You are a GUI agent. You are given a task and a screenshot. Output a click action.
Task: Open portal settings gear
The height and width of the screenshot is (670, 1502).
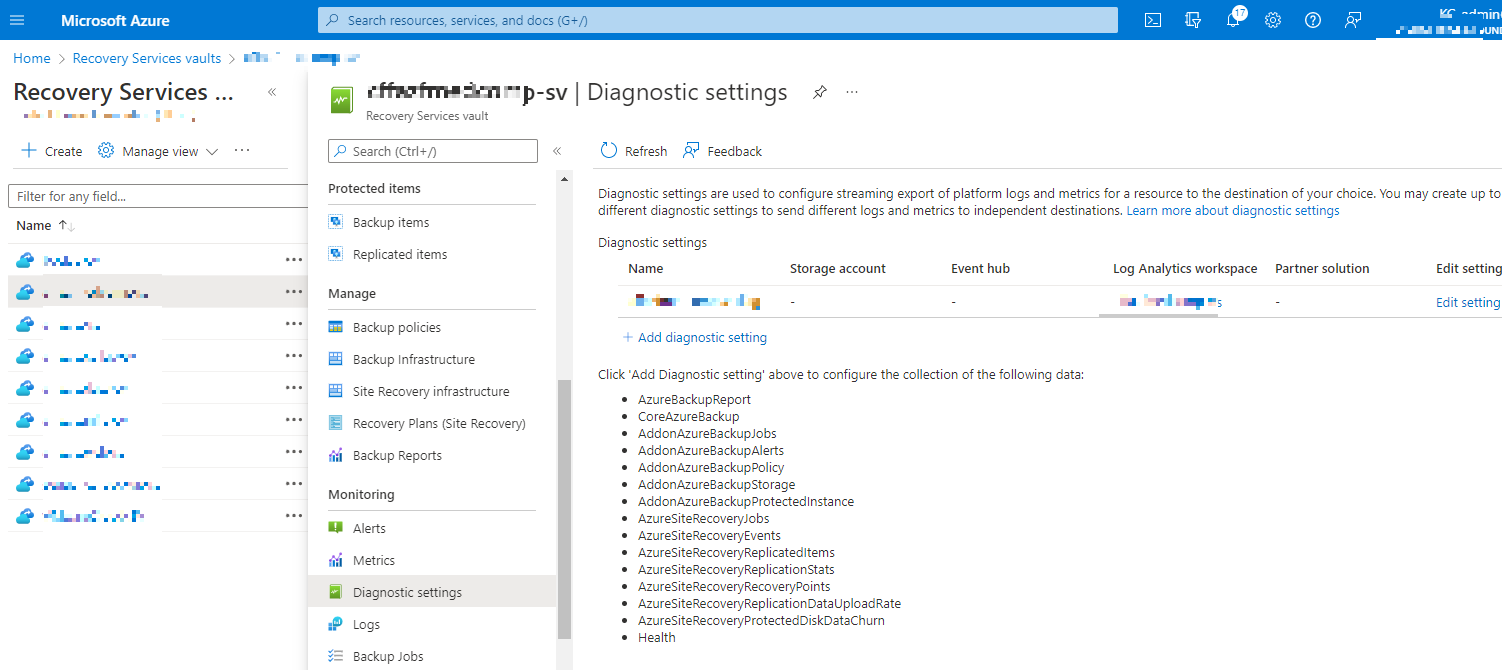[x=1273, y=20]
